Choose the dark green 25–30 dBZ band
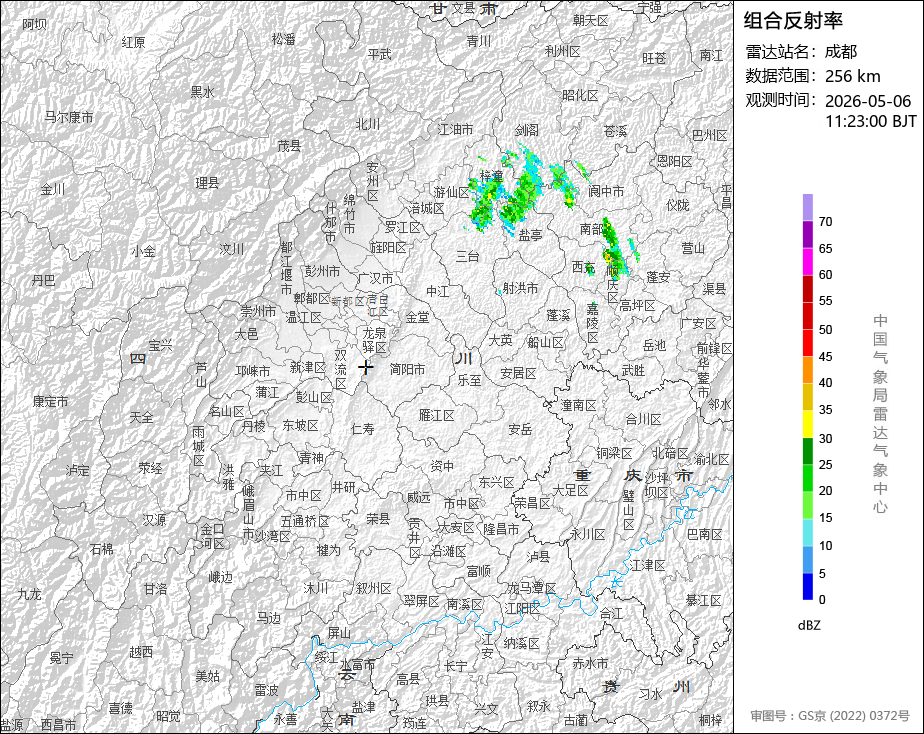This screenshot has width=924, height=734. coord(807,451)
